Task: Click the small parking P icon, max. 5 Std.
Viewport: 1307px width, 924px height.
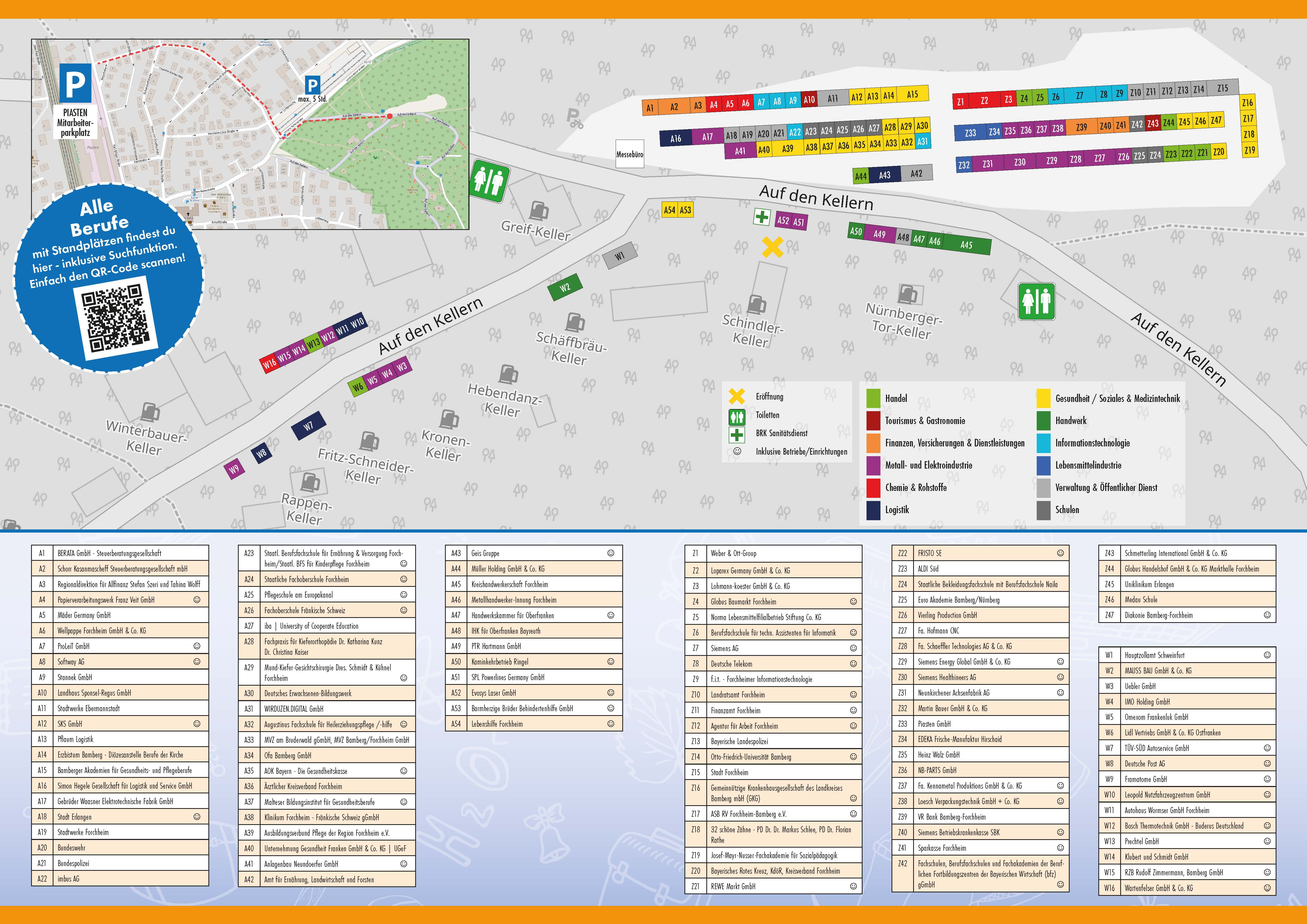Action: click(x=312, y=85)
